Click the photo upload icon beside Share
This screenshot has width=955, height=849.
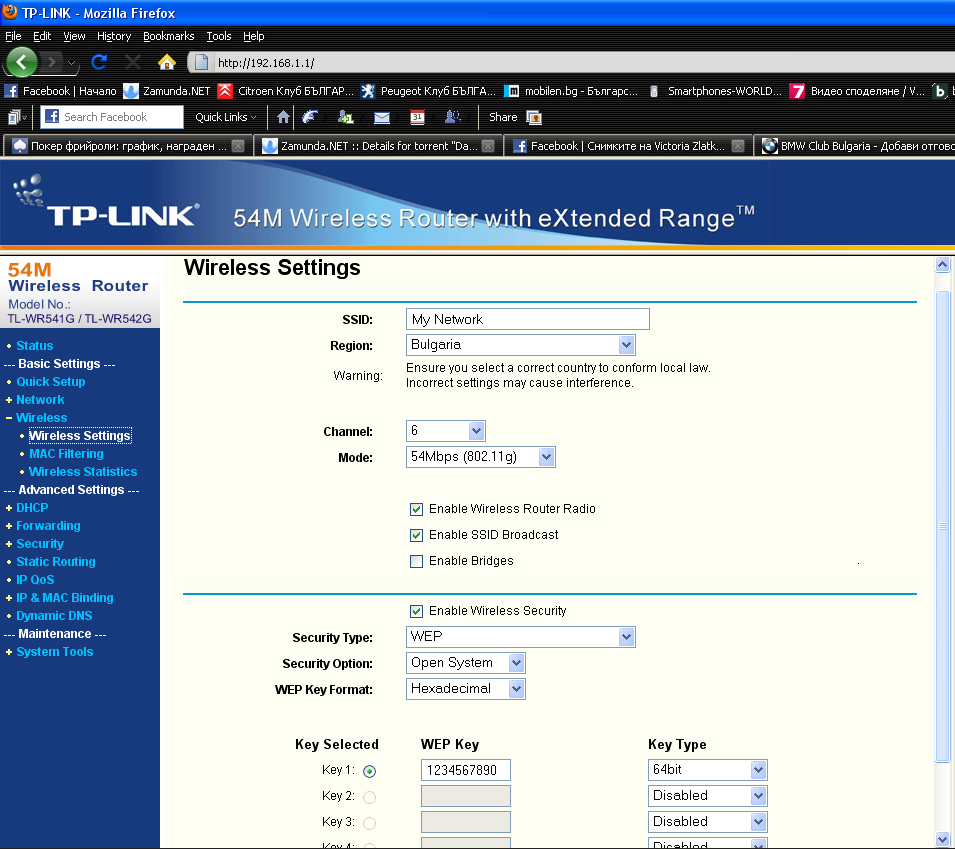(534, 117)
